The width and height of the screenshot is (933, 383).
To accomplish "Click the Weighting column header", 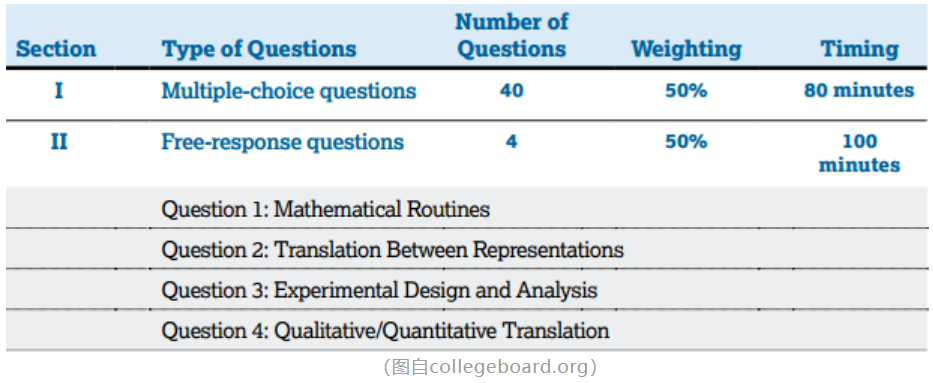I will tap(686, 49).
